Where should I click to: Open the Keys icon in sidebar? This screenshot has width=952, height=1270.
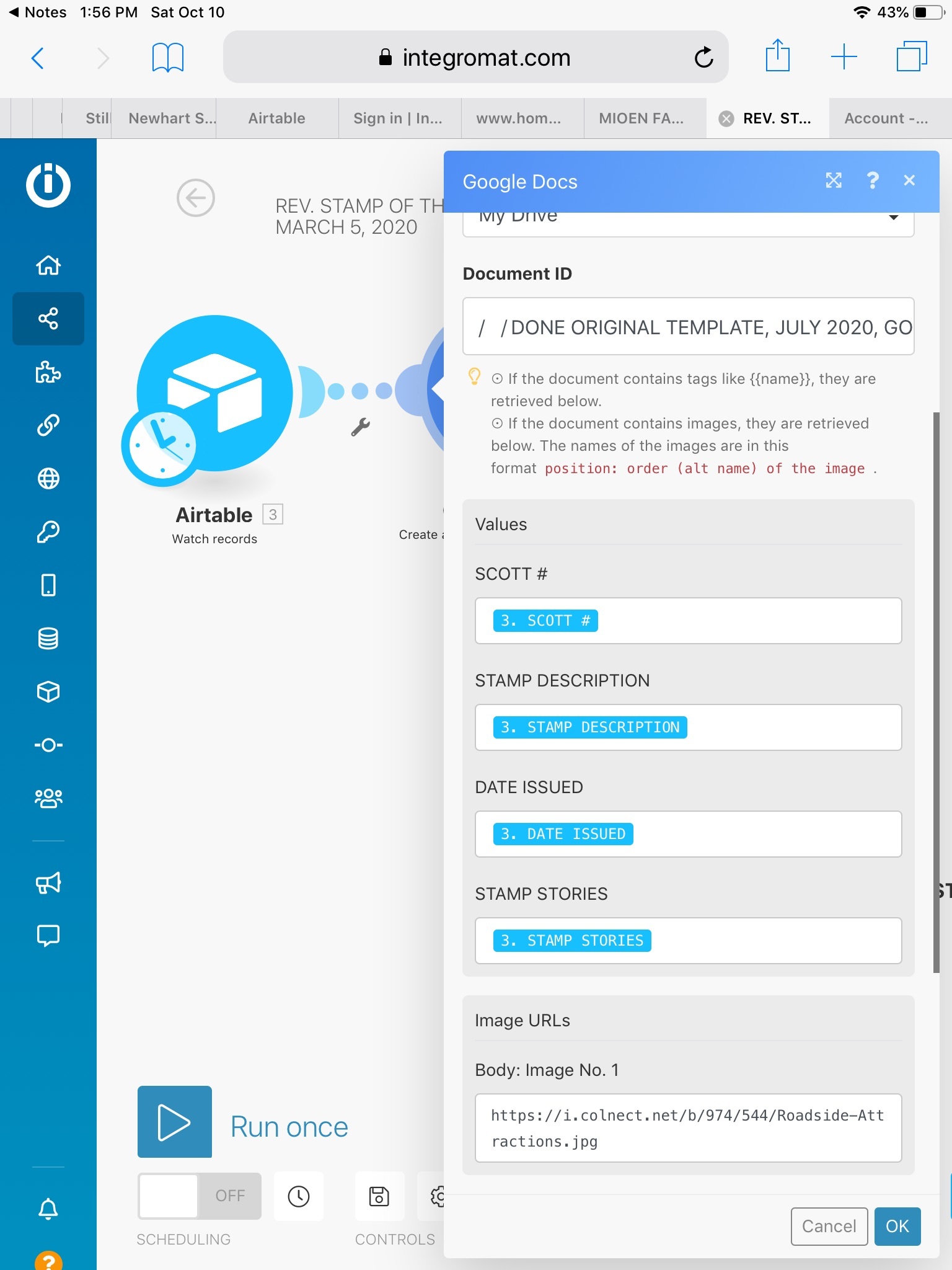pyautogui.click(x=48, y=531)
